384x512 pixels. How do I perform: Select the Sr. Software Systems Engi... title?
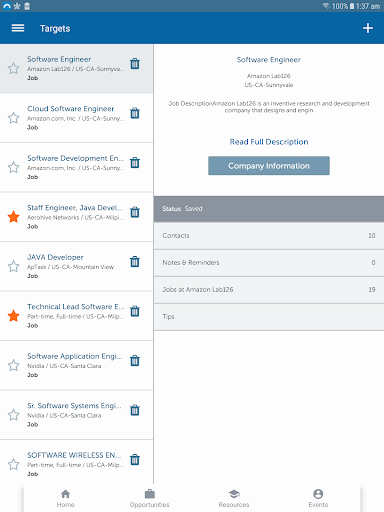click(x=74, y=406)
